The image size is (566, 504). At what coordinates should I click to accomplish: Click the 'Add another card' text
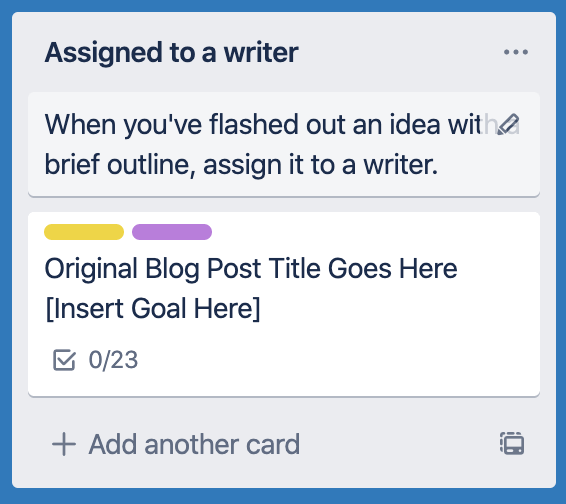click(195, 444)
